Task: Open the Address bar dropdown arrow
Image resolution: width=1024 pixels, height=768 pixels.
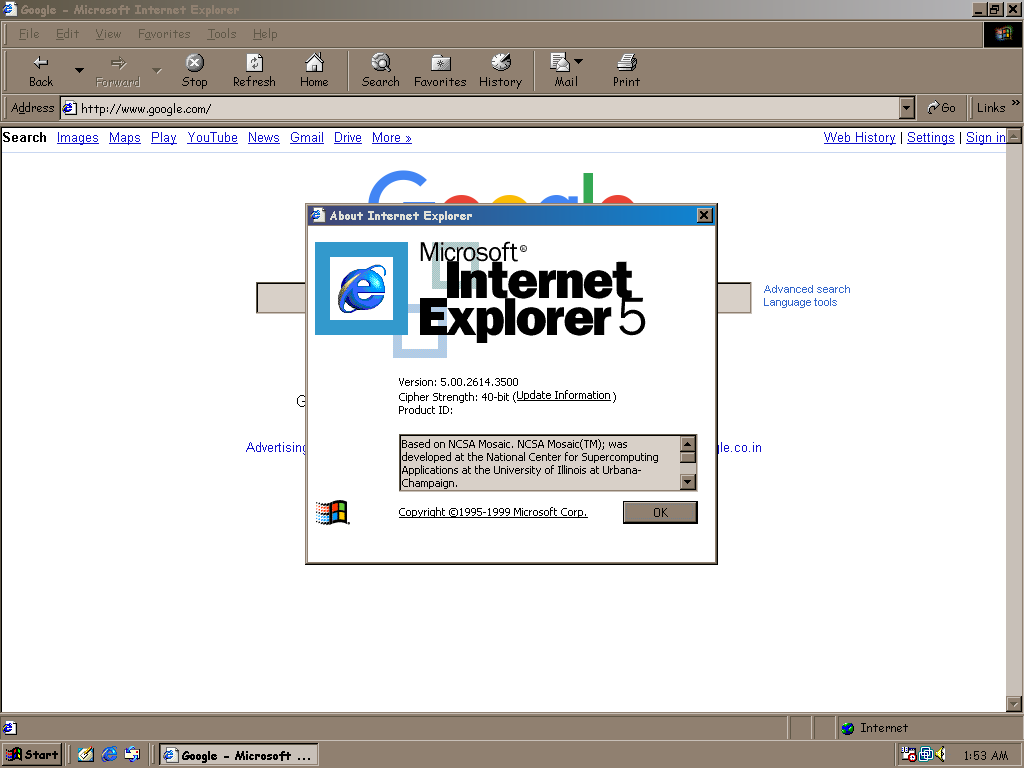Action: pyautogui.click(x=907, y=108)
